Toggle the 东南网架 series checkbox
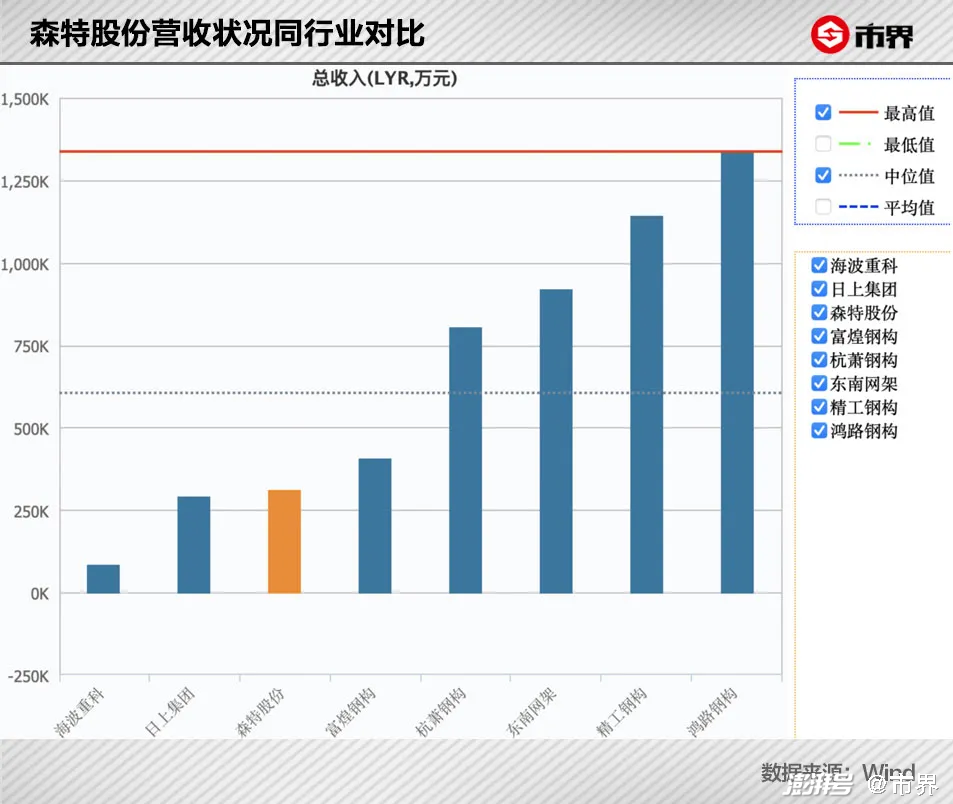 tap(819, 383)
